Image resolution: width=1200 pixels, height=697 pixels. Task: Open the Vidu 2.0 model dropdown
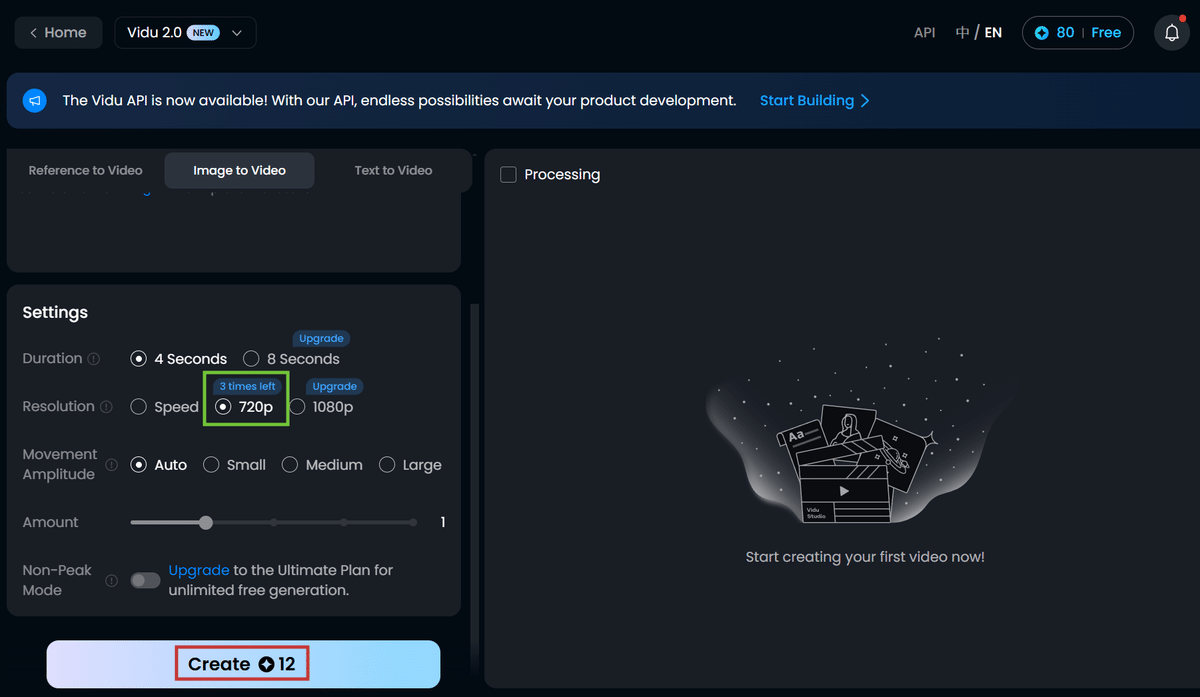click(185, 33)
